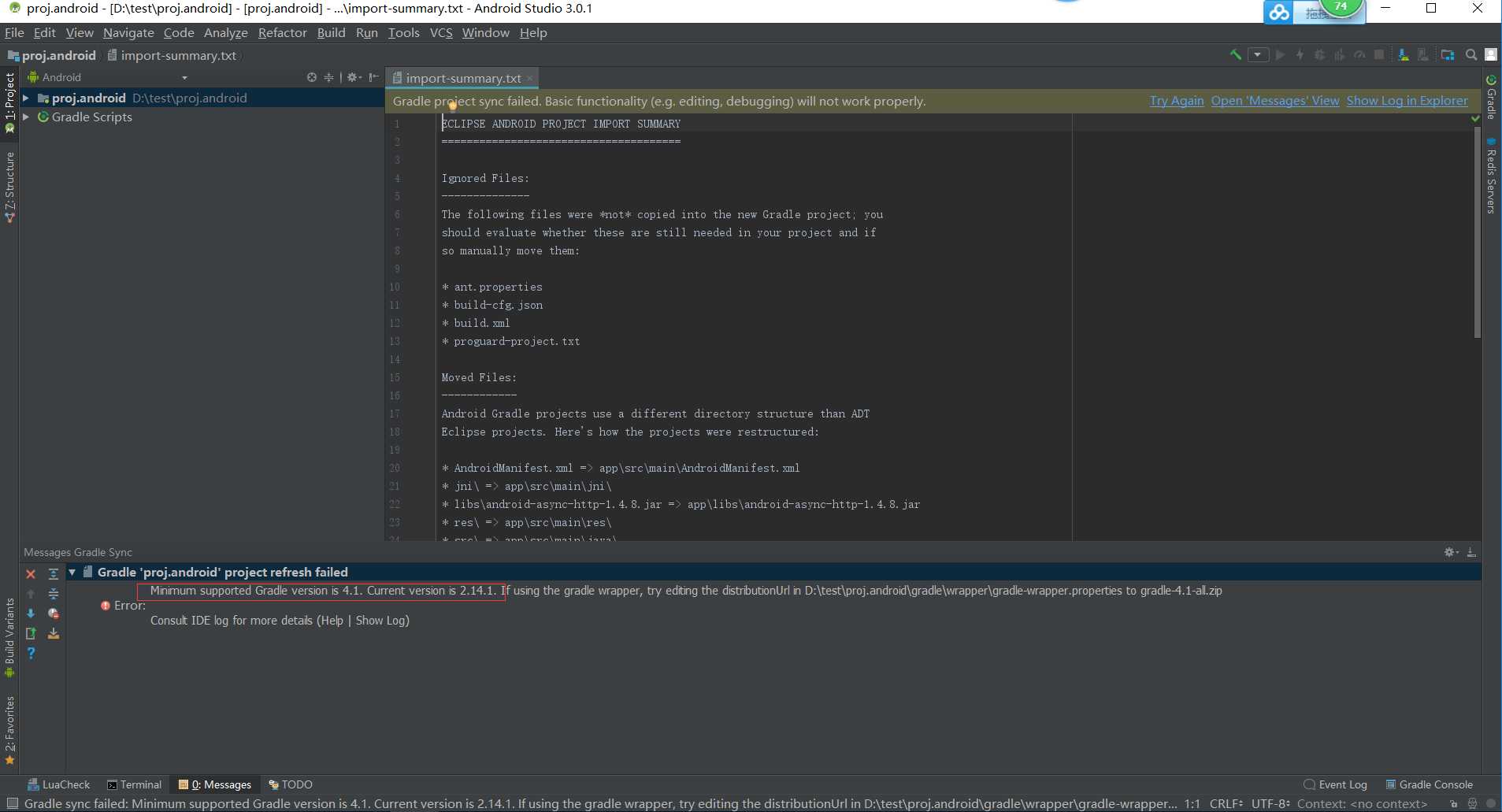
Task: Close the import-summary.txt editor tab
Action: pyautogui.click(x=530, y=78)
